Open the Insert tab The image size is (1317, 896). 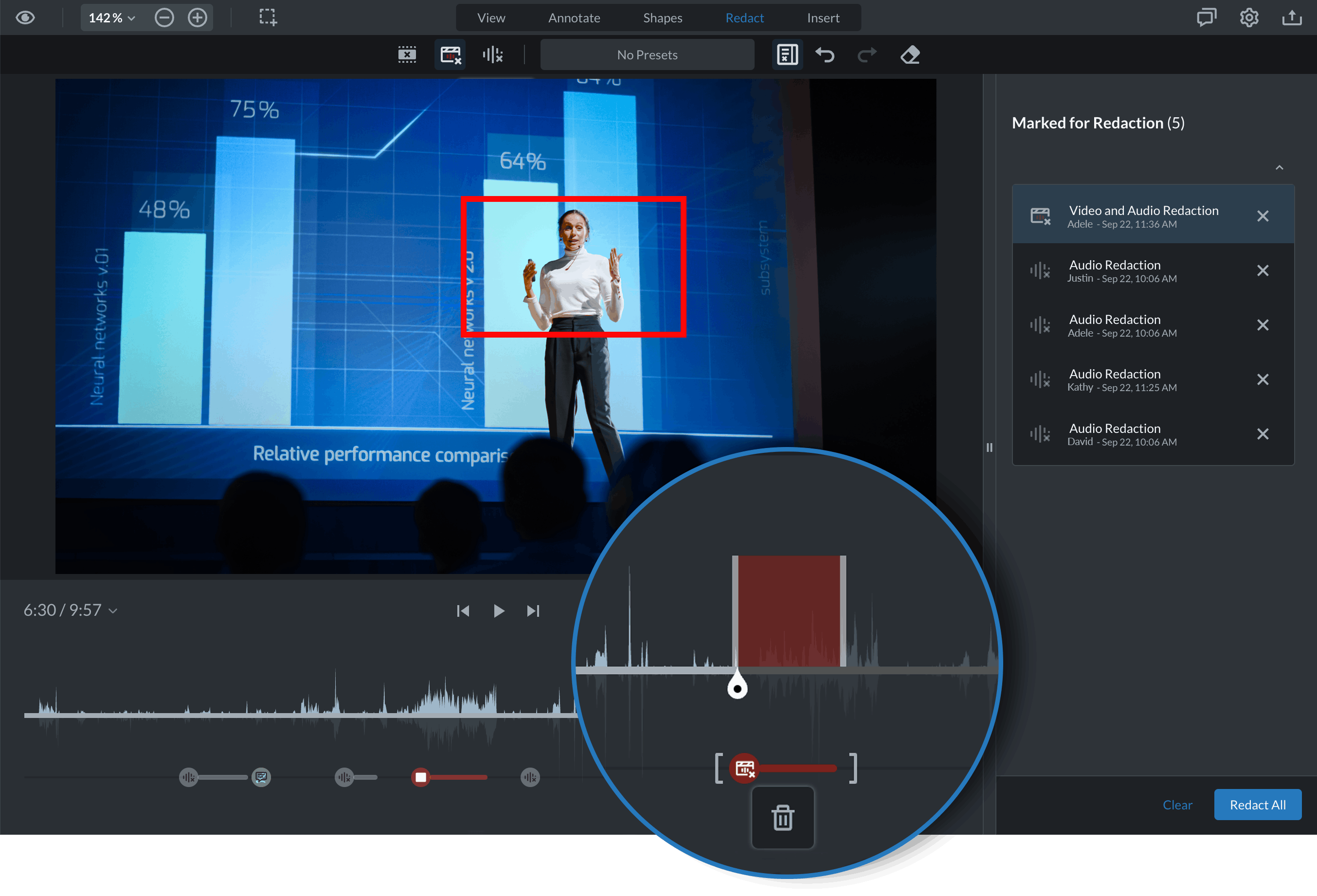click(823, 18)
